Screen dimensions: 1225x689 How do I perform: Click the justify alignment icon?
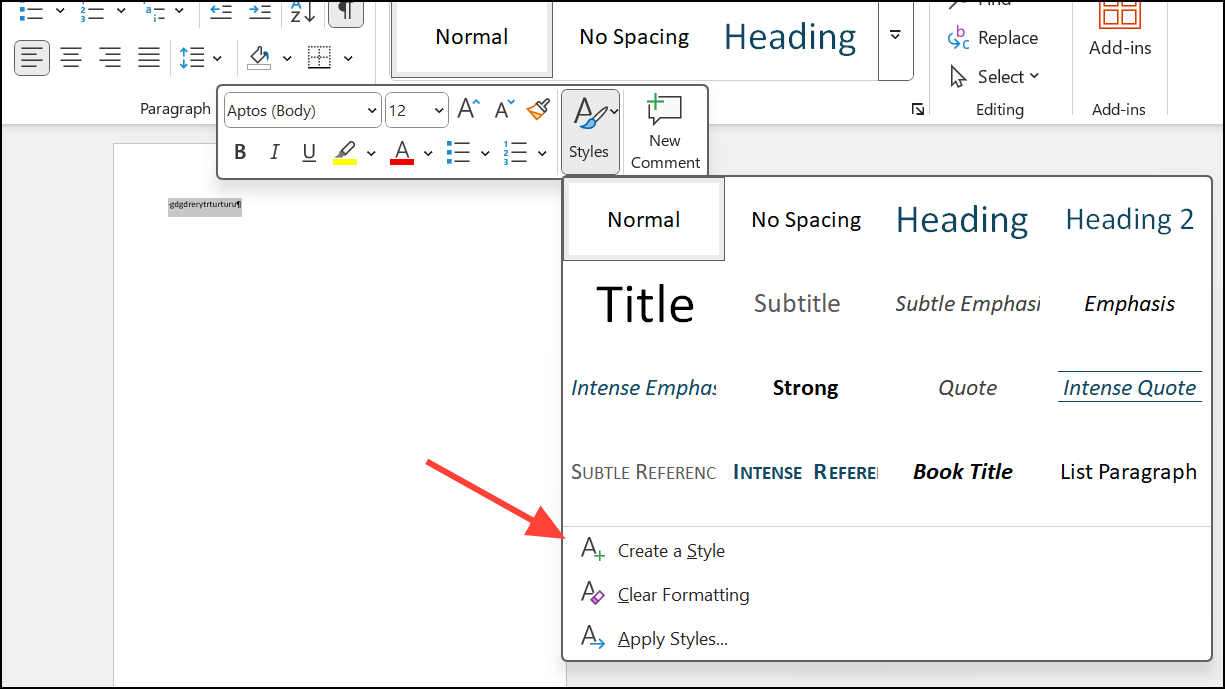(148, 58)
